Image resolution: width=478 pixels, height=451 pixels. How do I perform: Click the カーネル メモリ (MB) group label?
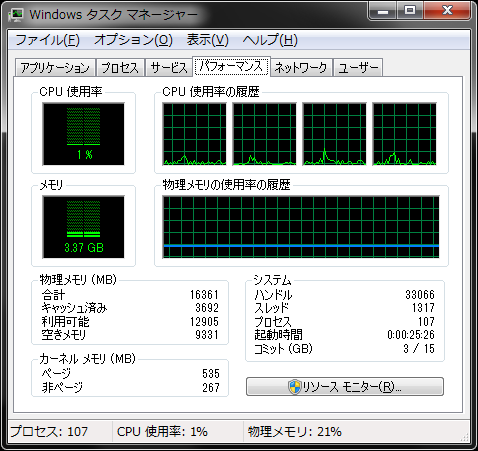pyautogui.click(x=88, y=359)
